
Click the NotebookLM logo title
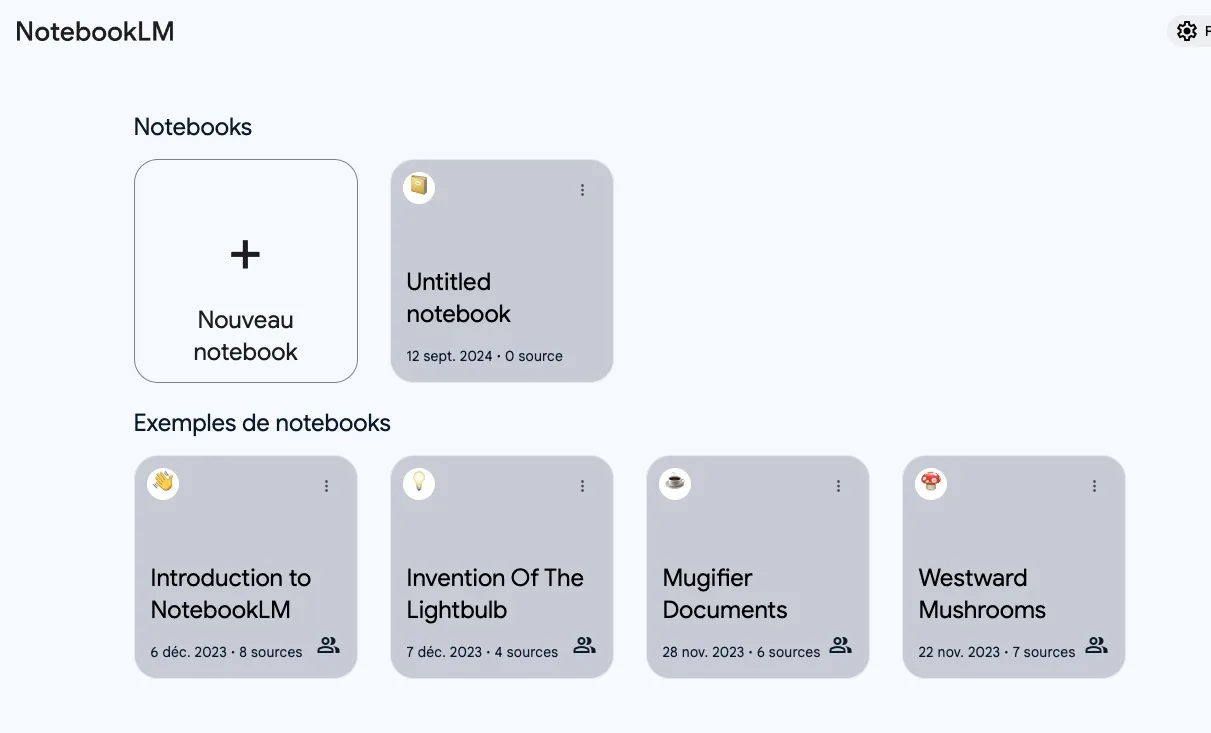pyautogui.click(x=95, y=31)
